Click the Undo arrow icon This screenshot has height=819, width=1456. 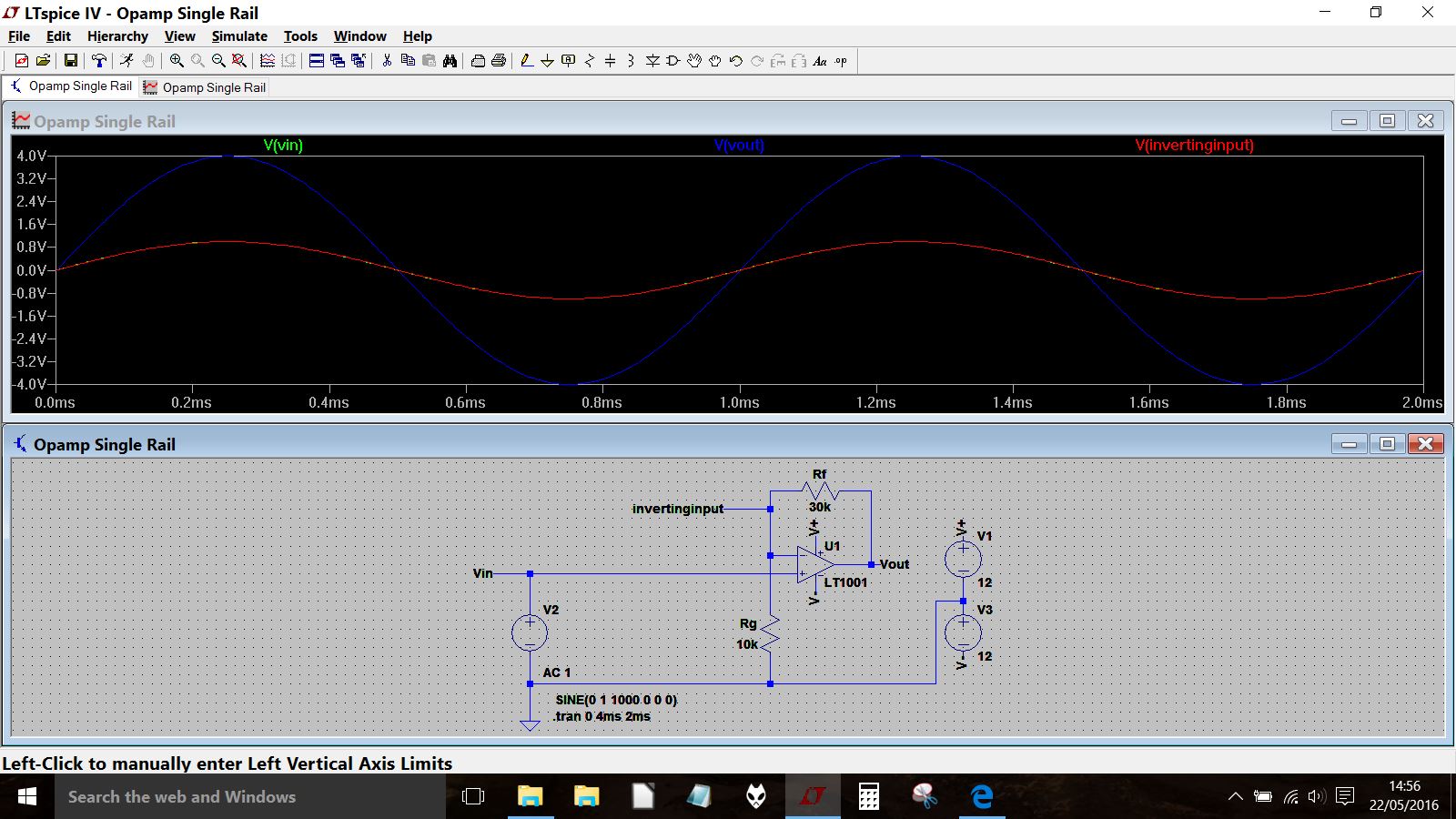(736, 61)
